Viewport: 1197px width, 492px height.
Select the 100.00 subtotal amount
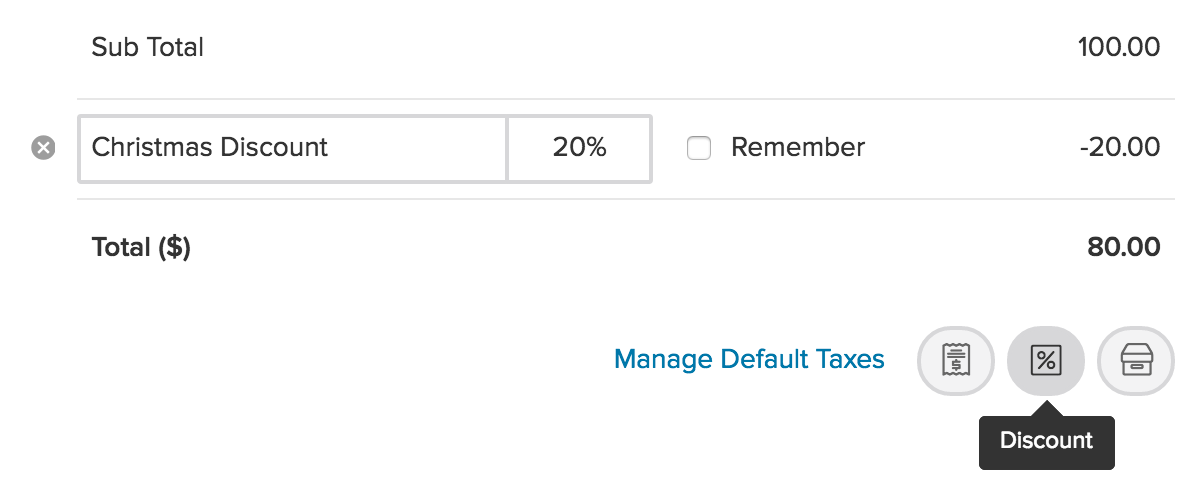click(1119, 47)
